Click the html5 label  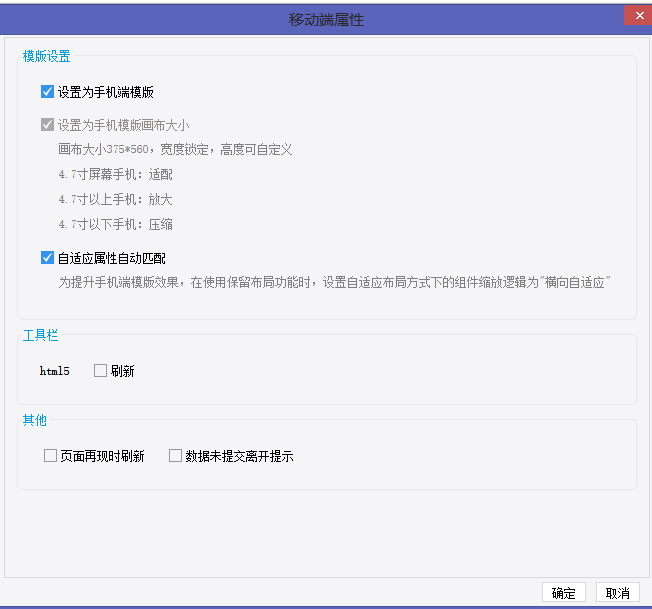pos(54,371)
